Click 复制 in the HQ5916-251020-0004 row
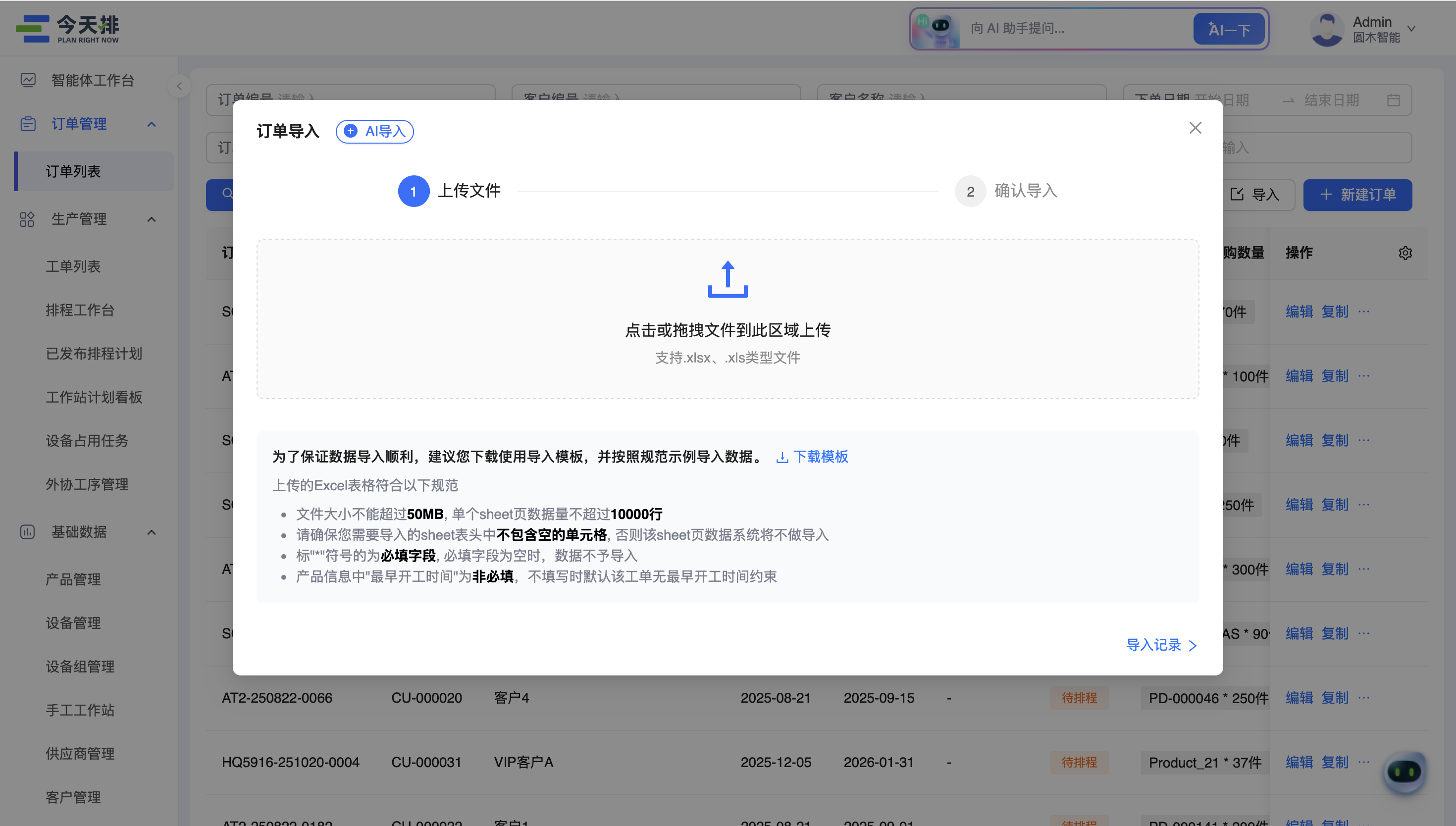This screenshot has height=826, width=1456. pos(1335,762)
